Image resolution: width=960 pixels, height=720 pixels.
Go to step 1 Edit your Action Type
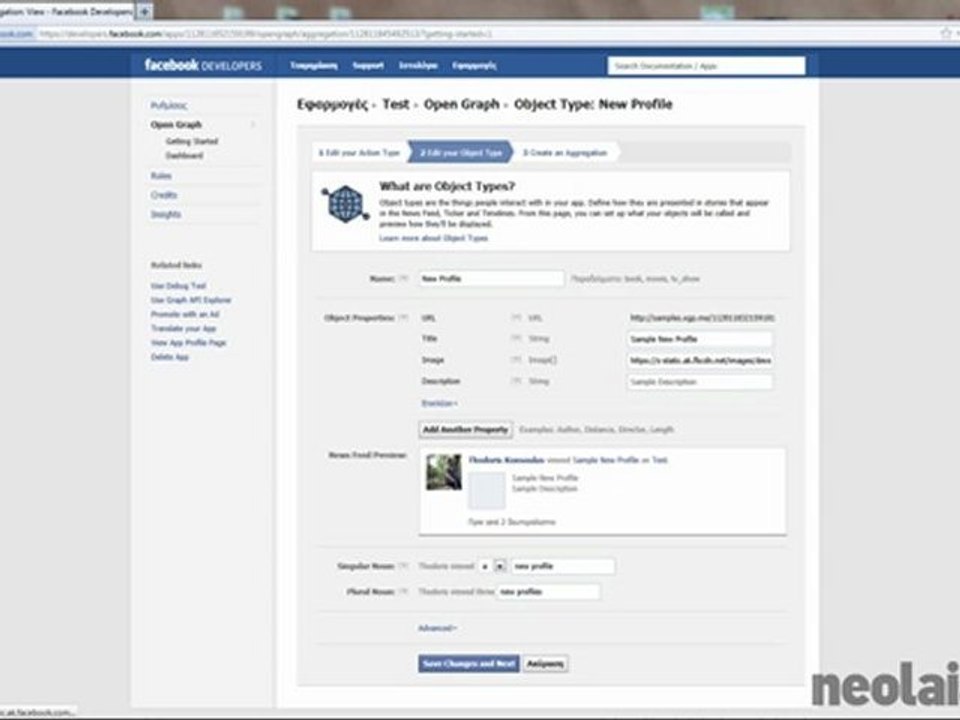pos(359,152)
